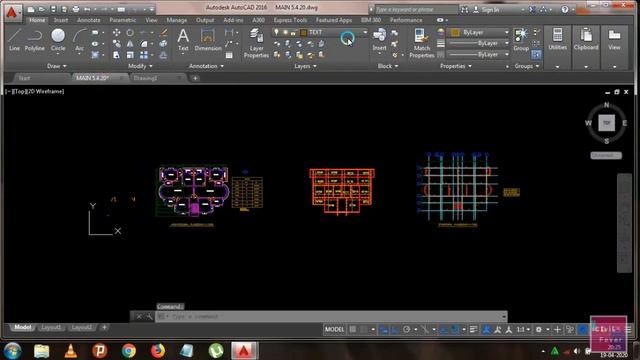Expand the Groups panel
Viewport: 640px width, 360px height.
coord(527,66)
